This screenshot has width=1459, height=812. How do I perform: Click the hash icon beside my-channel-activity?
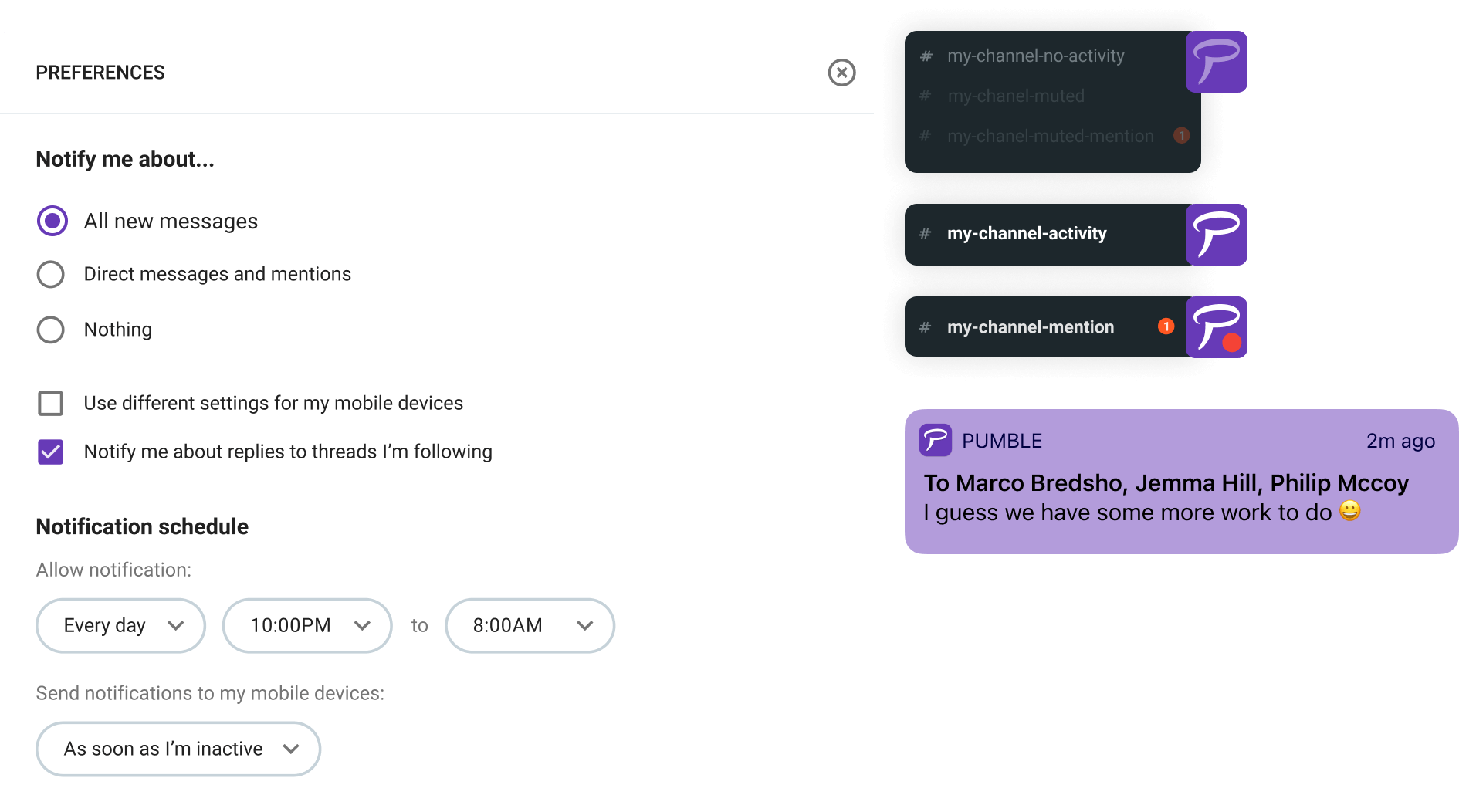(x=925, y=234)
